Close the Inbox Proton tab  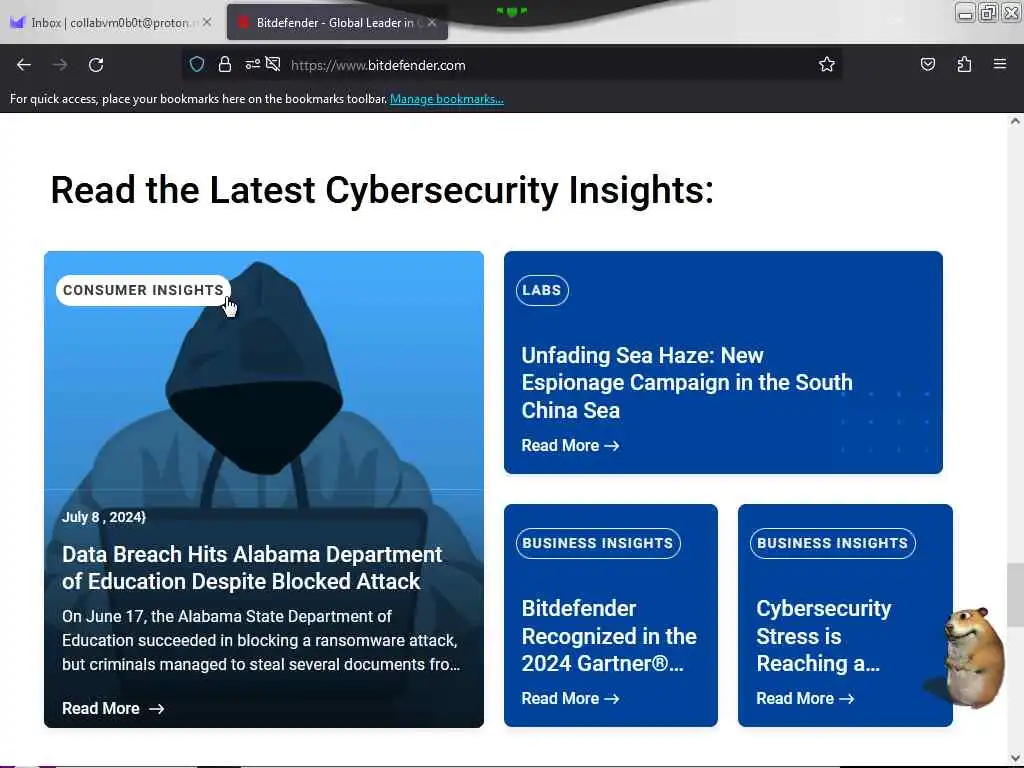207,22
